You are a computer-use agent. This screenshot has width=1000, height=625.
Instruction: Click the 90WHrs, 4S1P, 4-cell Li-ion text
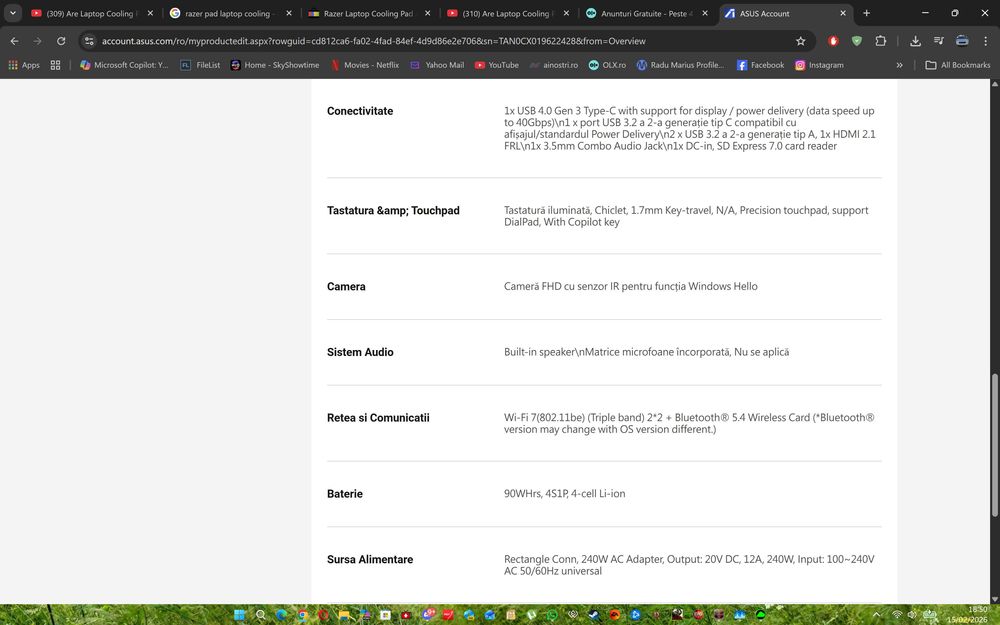(x=564, y=494)
